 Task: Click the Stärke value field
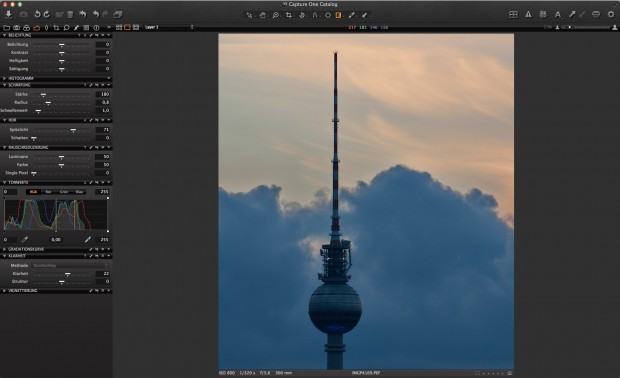(x=102, y=94)
